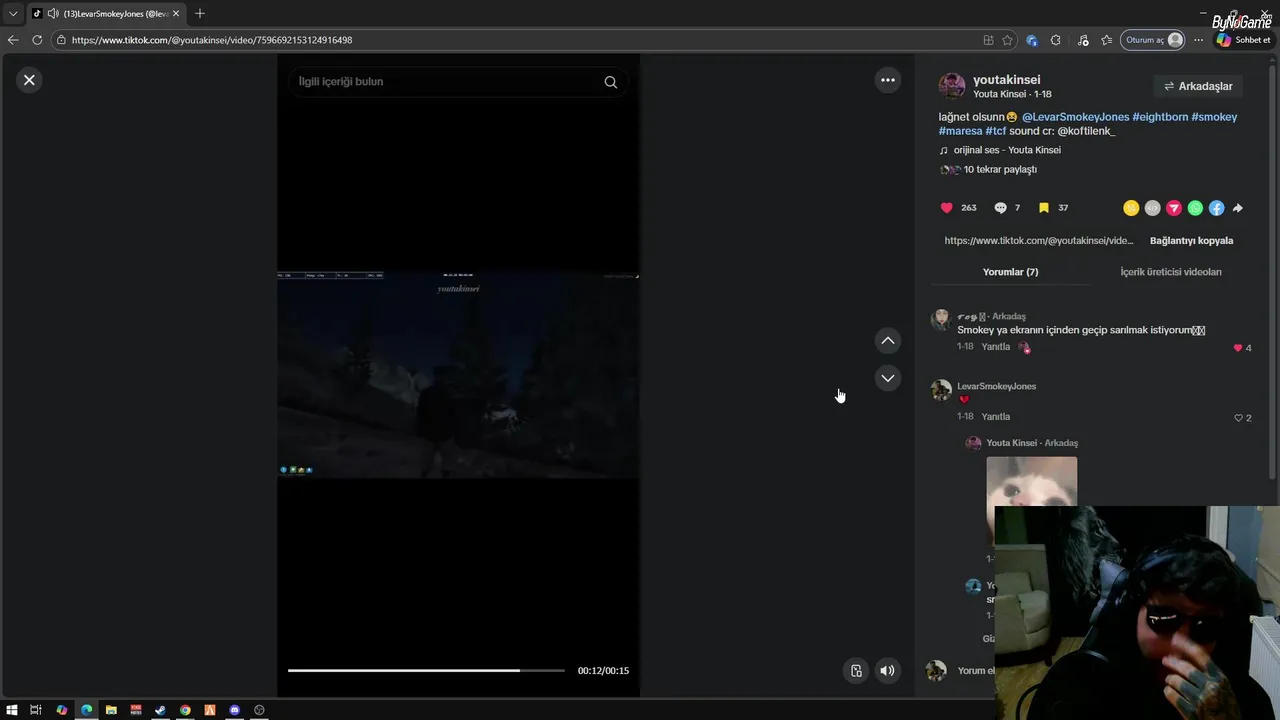This screenshot has width=1280, height=720.
Task: Open the tab search dropdown
Action: [13, 14]
